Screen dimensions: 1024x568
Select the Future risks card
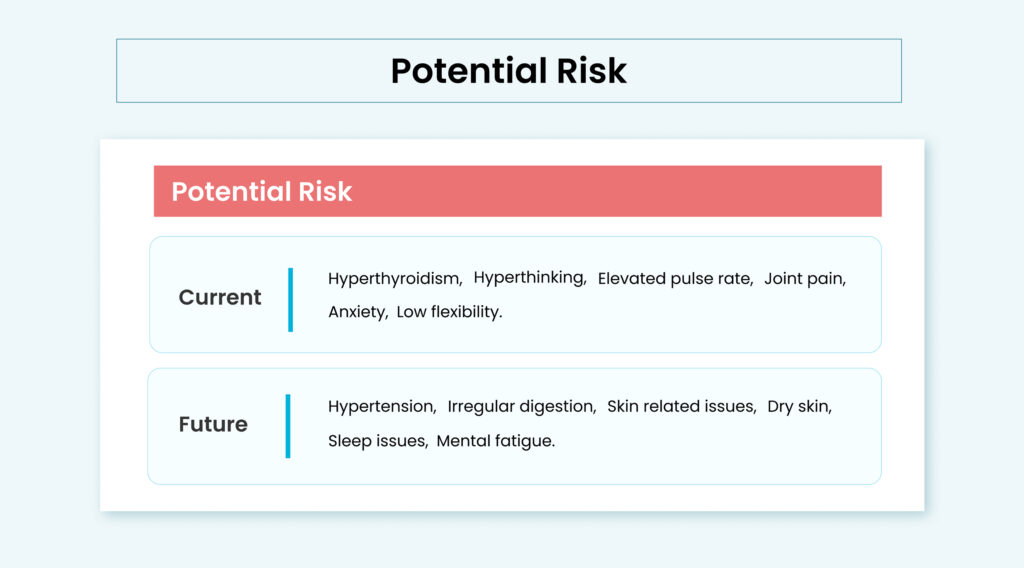coord(515,426)
